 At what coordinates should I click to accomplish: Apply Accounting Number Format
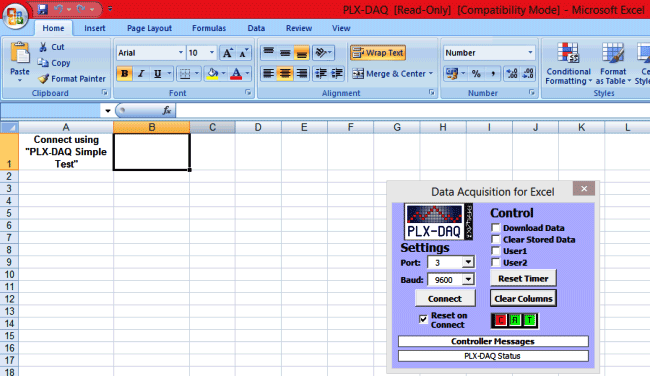[x=451, y=74]
